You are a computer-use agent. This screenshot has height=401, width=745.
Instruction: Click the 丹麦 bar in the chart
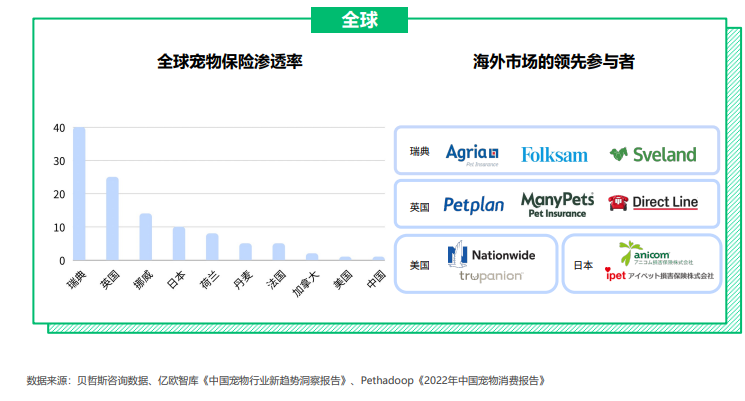click(x=245, y=252)
